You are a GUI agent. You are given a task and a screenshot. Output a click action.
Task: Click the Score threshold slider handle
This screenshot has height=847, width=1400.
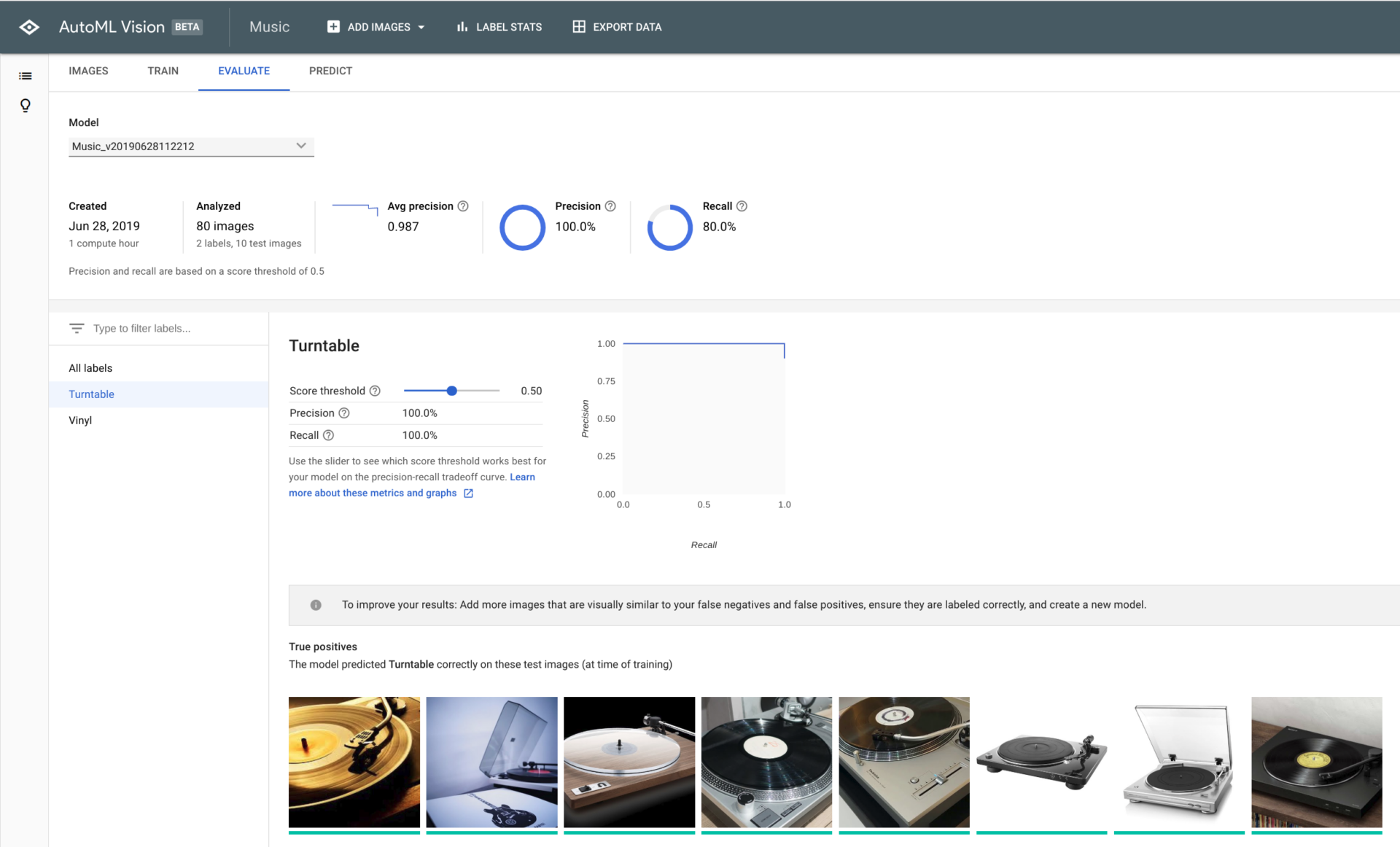point(452,391)
